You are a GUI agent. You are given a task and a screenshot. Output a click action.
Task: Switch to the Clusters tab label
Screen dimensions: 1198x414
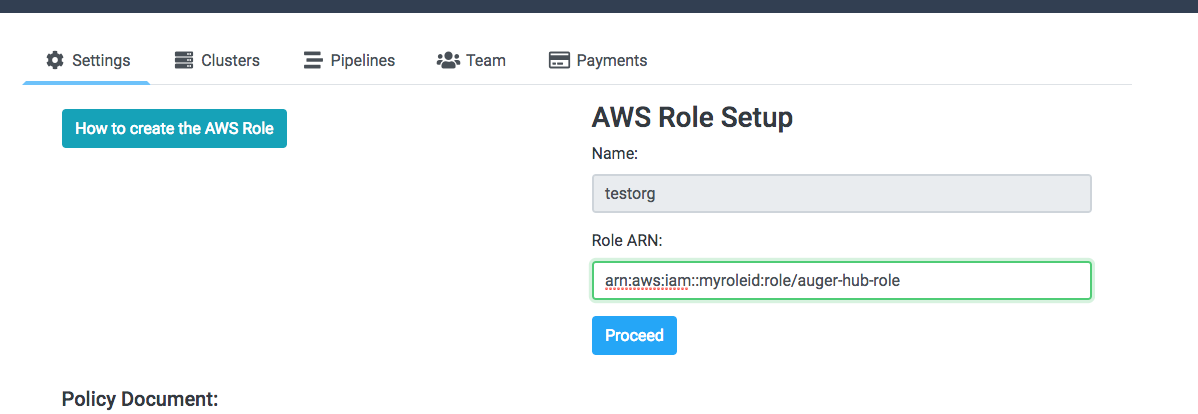230,60
